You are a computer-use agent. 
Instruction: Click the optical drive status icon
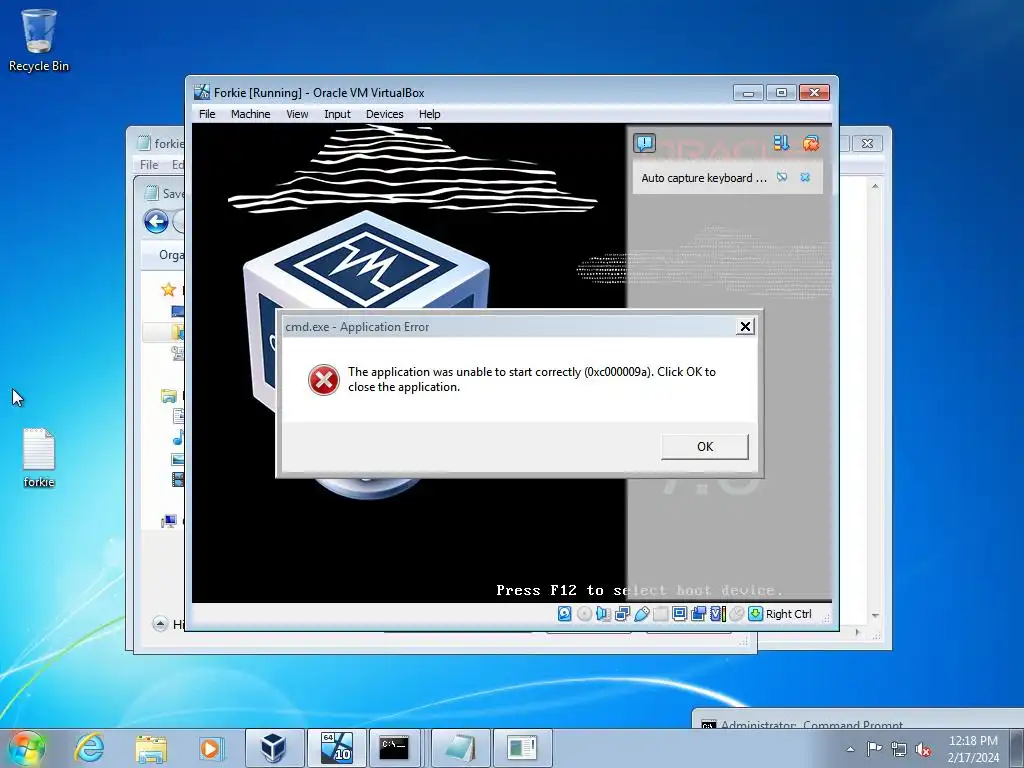pyautogui.click(x=584, y=613)
